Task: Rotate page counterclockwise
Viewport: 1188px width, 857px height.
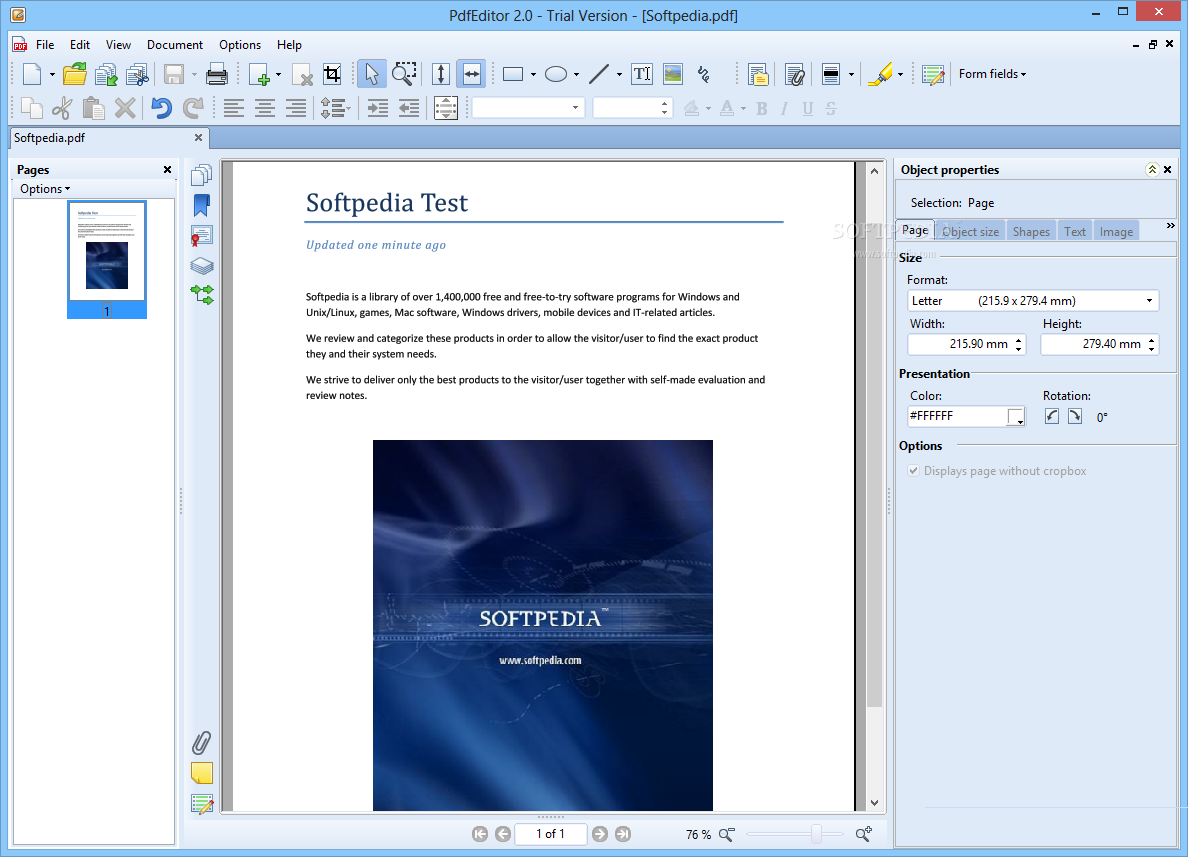Action: [x=1052, y=416]
